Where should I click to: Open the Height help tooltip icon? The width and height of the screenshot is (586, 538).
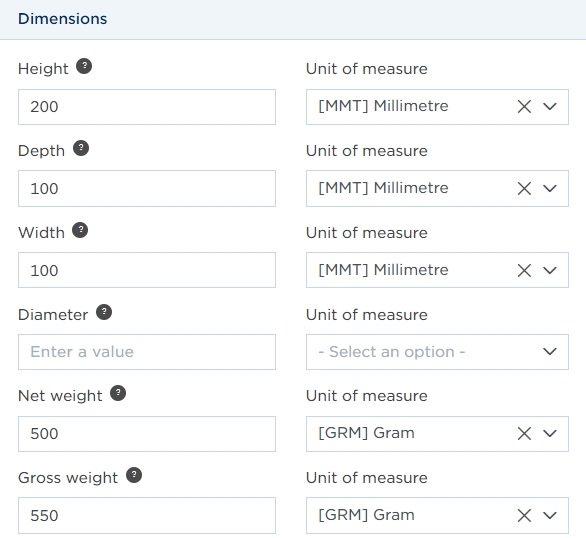pos(84,67)
